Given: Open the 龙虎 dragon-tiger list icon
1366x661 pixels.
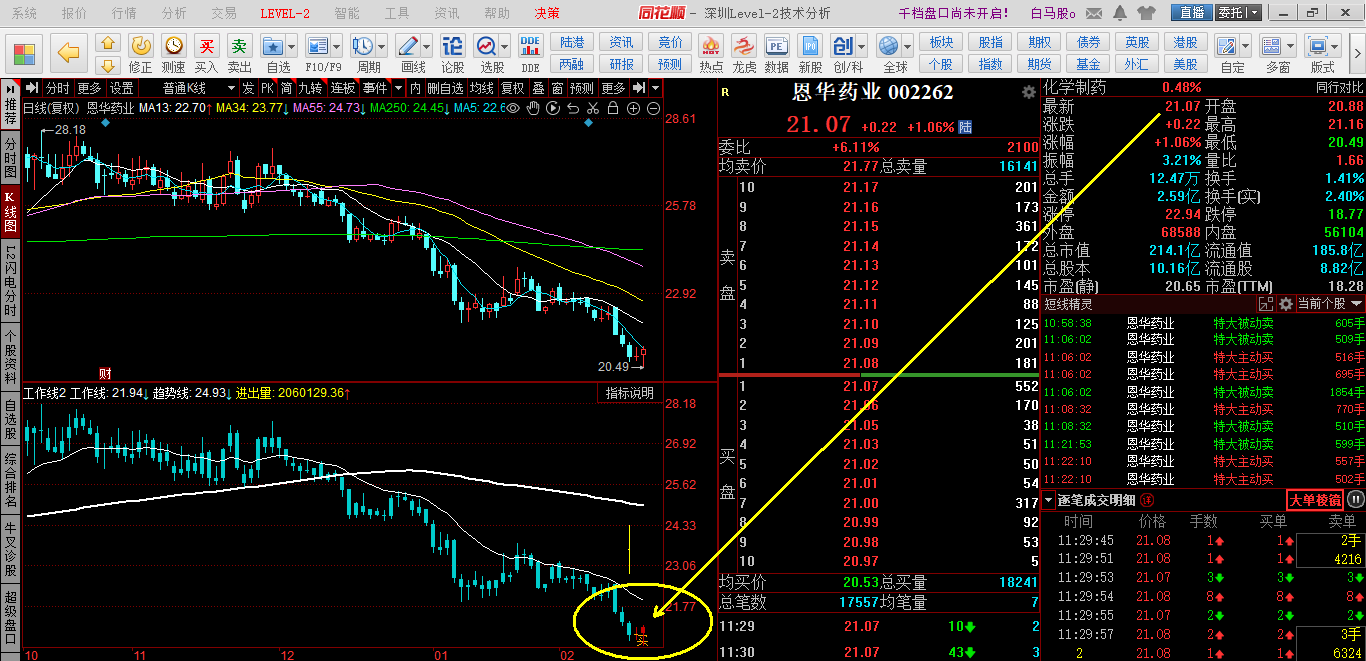Looking at the screenshot, I should pos(744,46).
